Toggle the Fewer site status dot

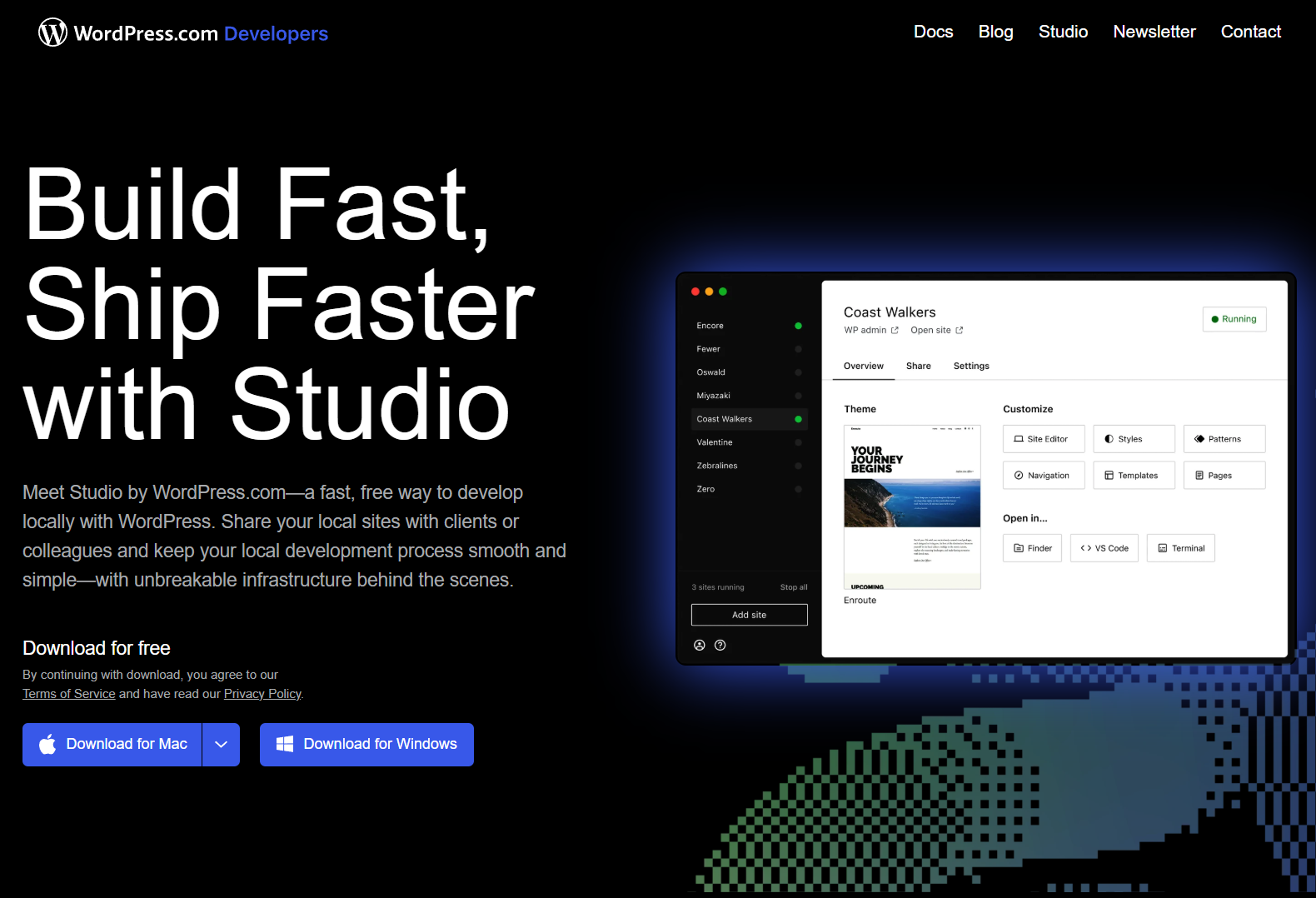(798, 349)
